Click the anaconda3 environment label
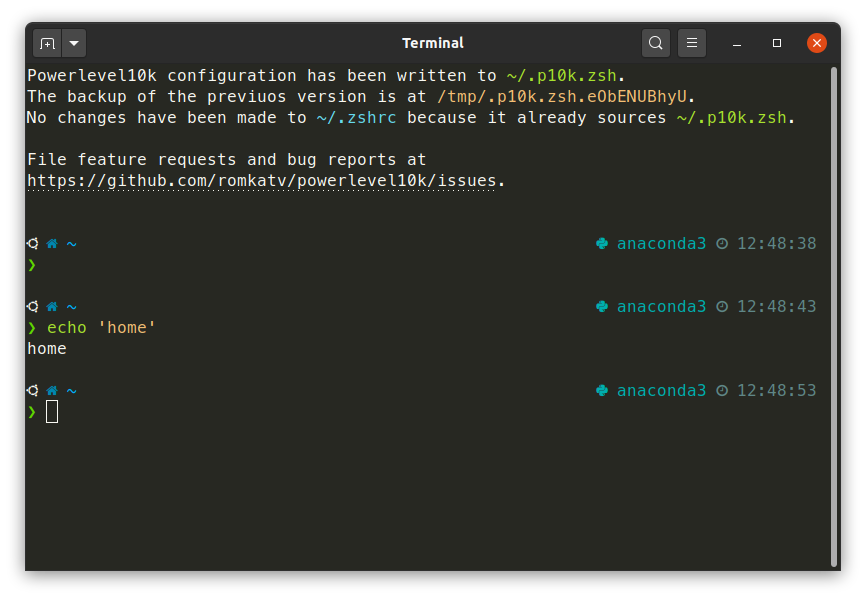Image resolution: width=866 pixels, height=599 pixels. [661, 243]
